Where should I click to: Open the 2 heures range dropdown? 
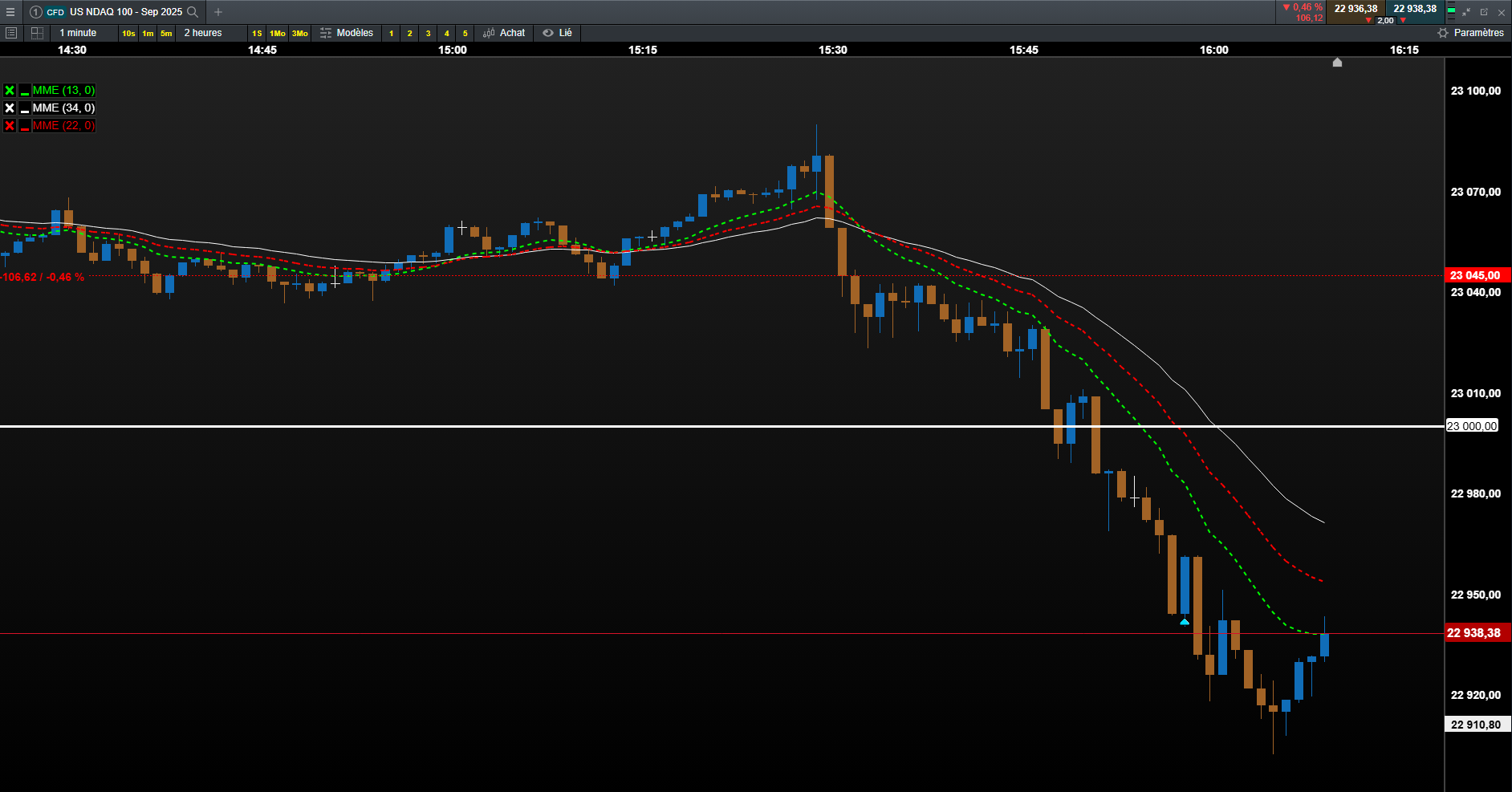[203, 33]
